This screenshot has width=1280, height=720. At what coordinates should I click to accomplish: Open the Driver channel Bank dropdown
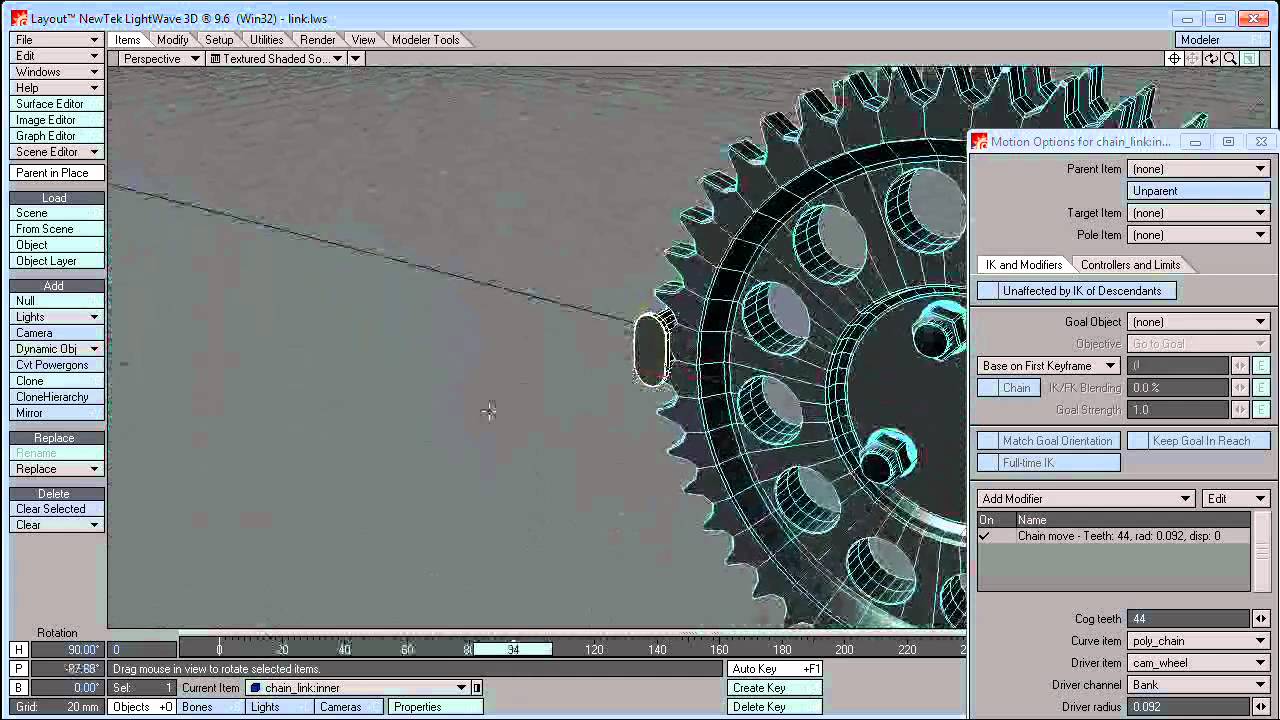click(1199, 685)
